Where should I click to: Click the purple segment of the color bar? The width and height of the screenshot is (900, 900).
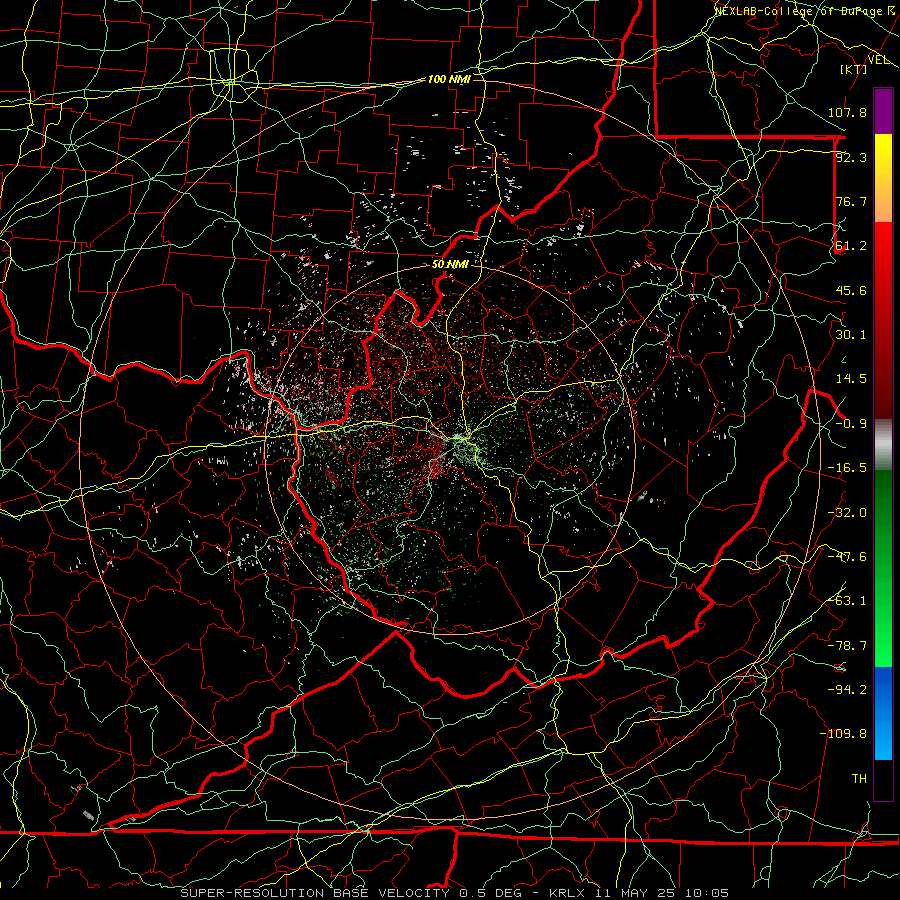pos(883,111)
